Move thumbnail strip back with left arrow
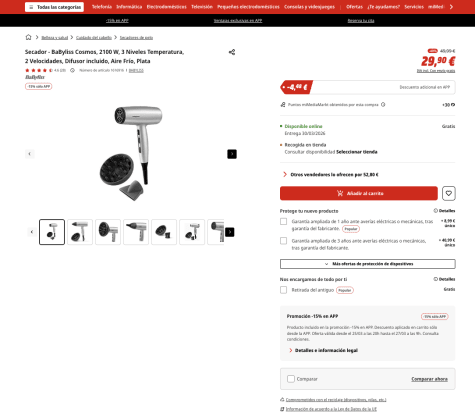Screen dimensions: 475x413 (x=32, y=232)
